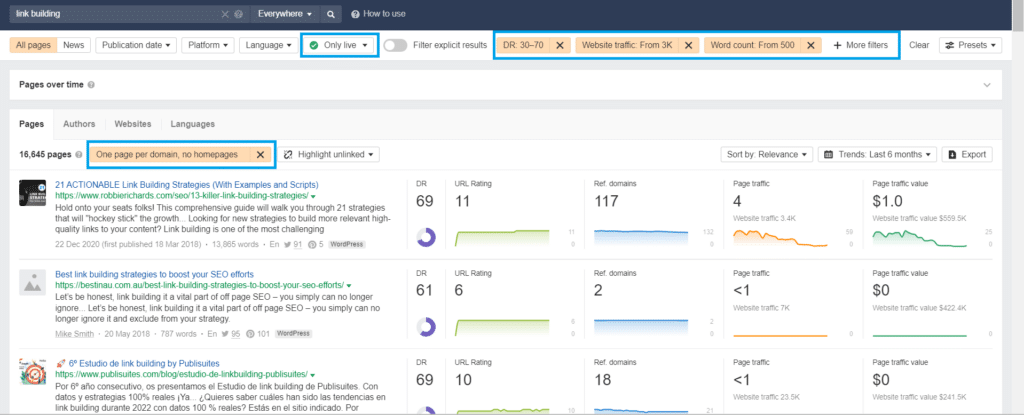
Task: Click DR donut chart for bestinau.com.au
Action: pos(425,325)
